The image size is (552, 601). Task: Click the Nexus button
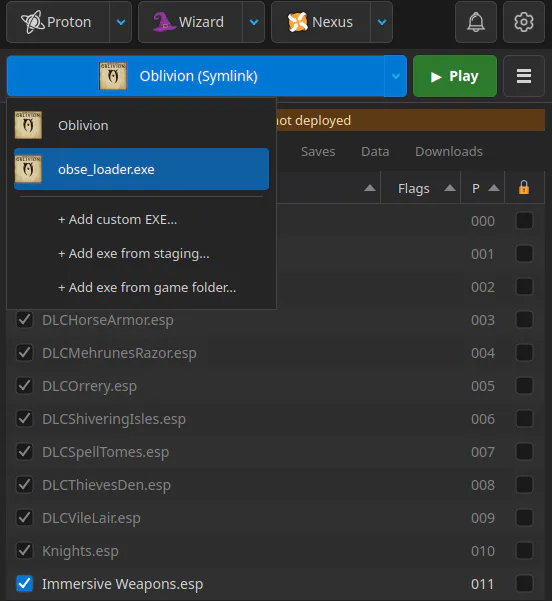[321, 22]
